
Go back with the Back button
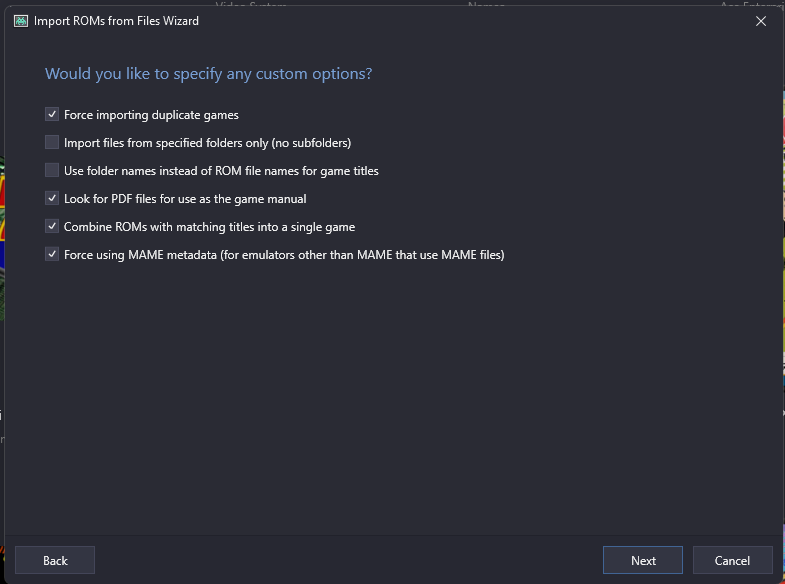(x=55, y=560)
